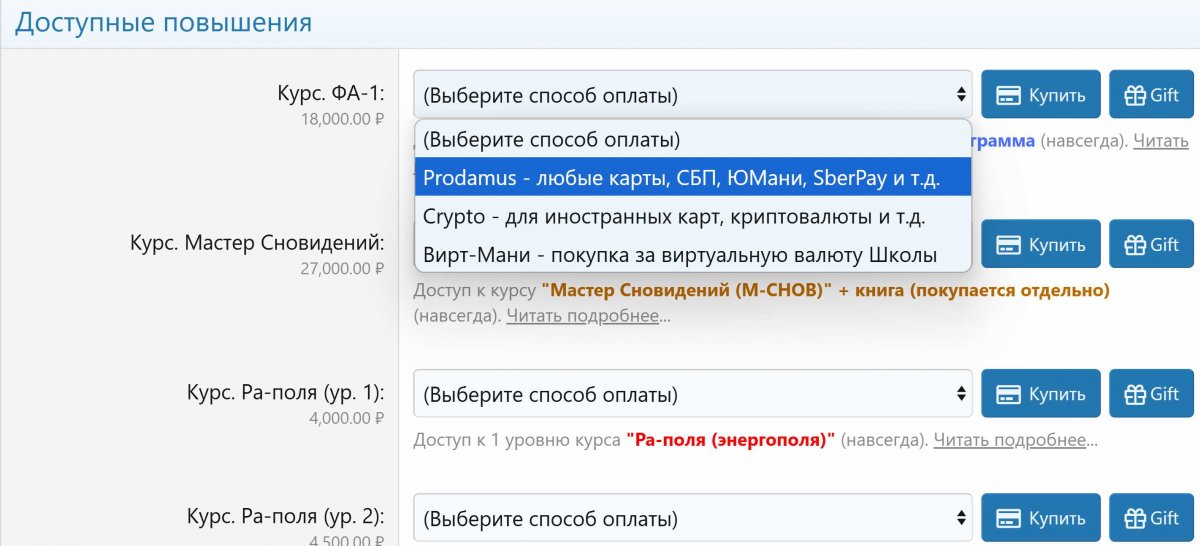
Task: Click the card icon in Мастер Сновидений Купить button
Action: [x=1009, y=245]
